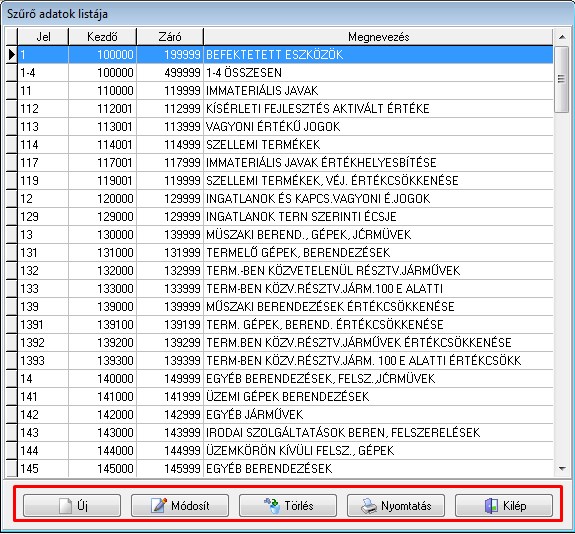575x534 pixels.
Task: Click the printer icon on Nyomtatás
Action: click(x=369, y=506)
